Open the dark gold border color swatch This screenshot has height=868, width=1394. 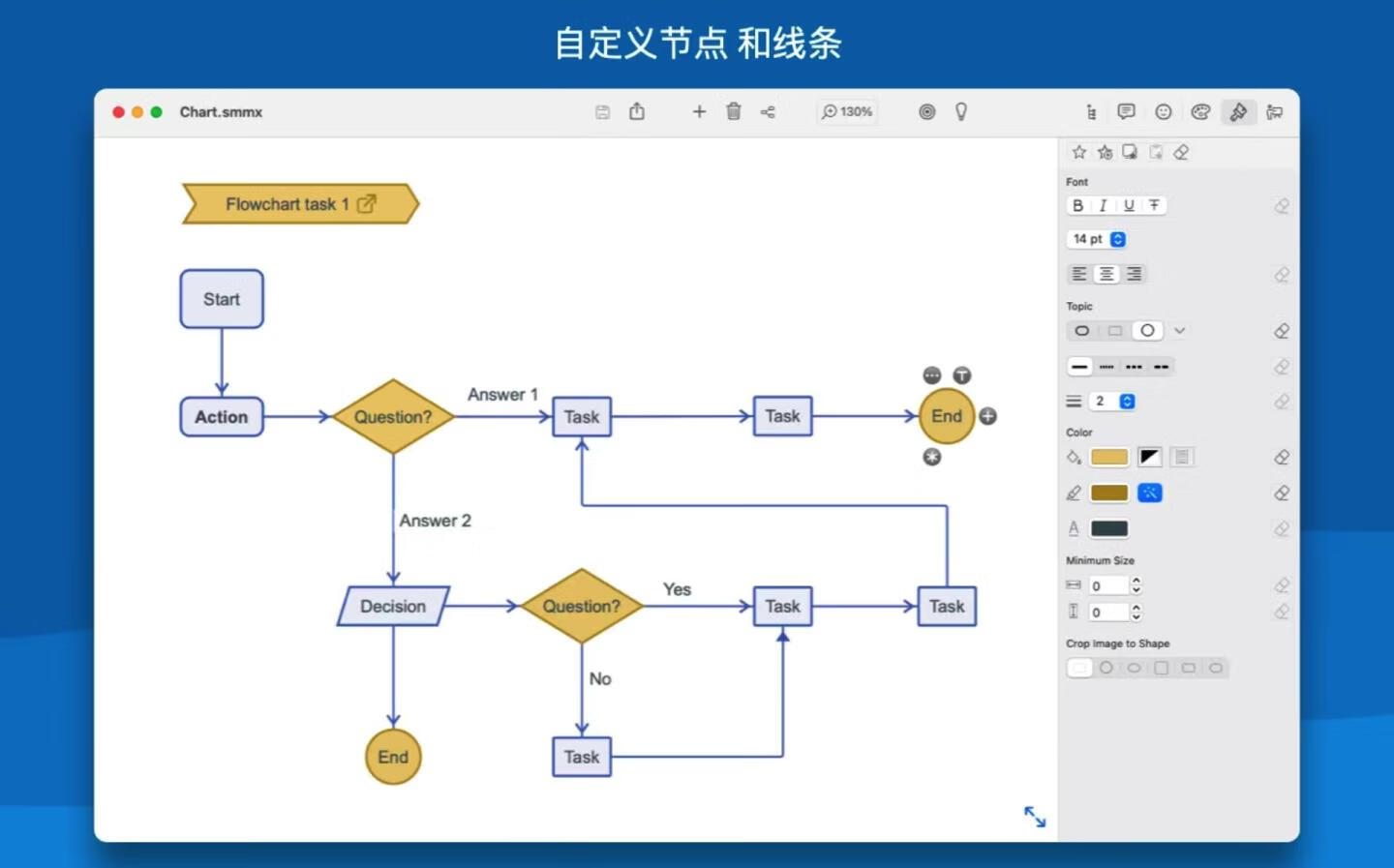click(1109, 493)
